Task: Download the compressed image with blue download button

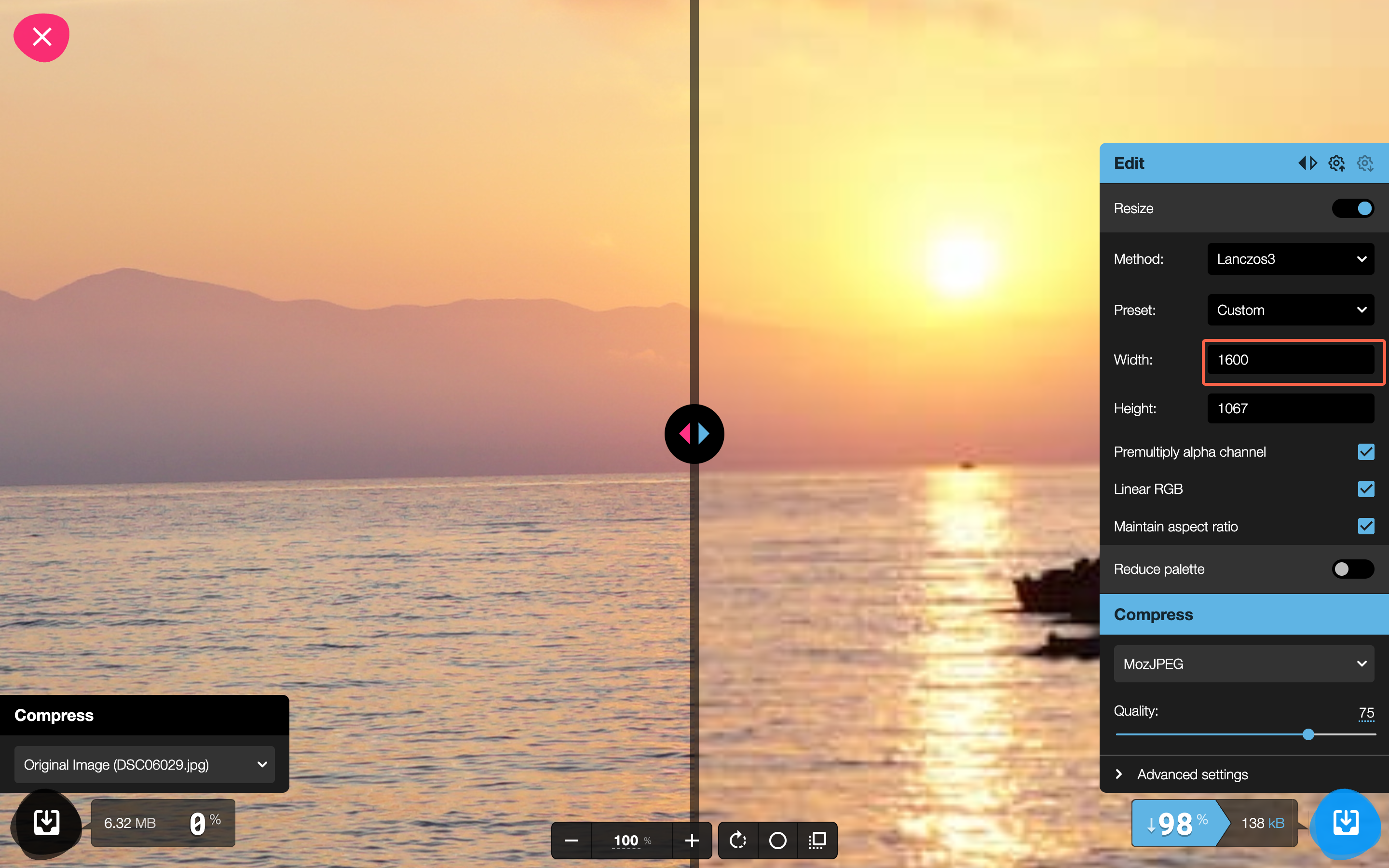Action: [x=1346, y=823]
